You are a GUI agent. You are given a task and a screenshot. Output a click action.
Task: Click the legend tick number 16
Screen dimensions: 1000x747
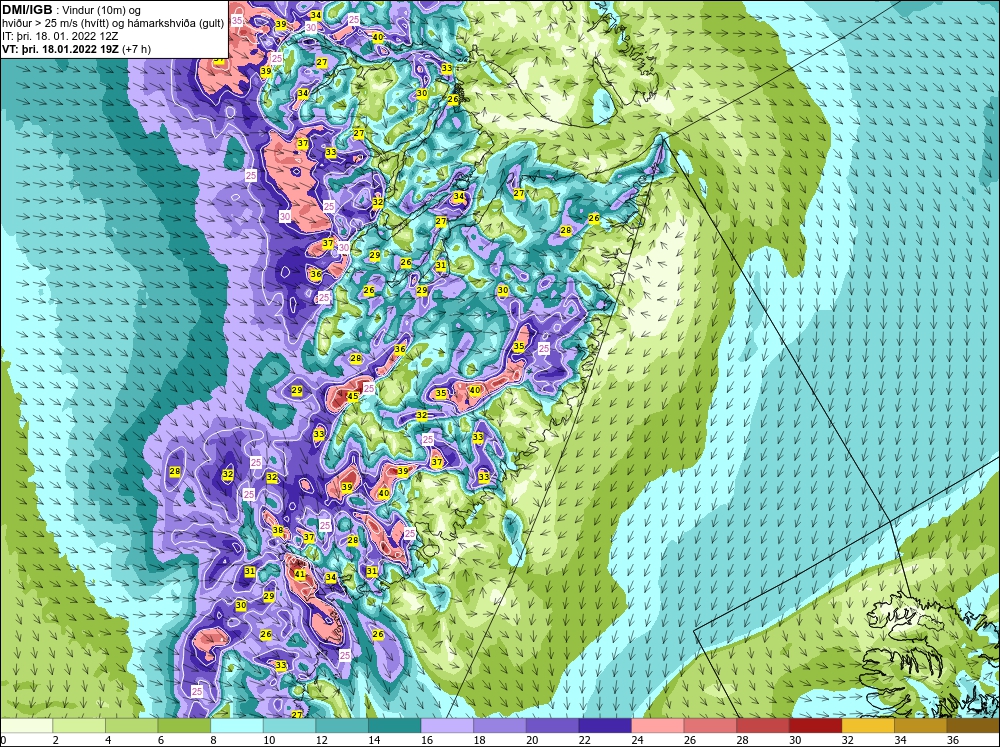click(x=427, y=740)
